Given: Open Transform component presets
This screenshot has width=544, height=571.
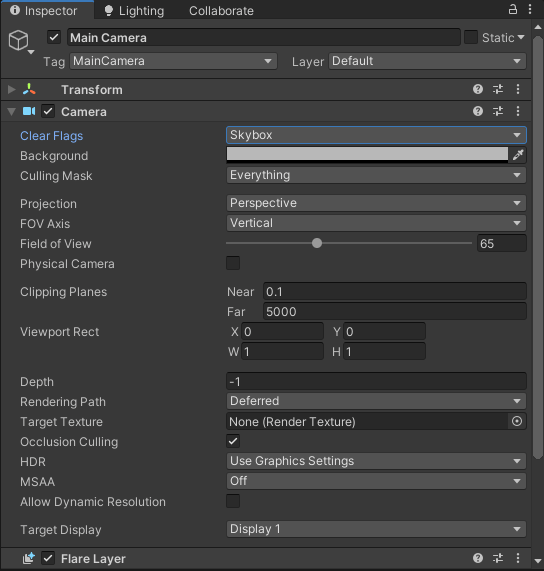Looking at the screenshot, I should pos(498,89).
